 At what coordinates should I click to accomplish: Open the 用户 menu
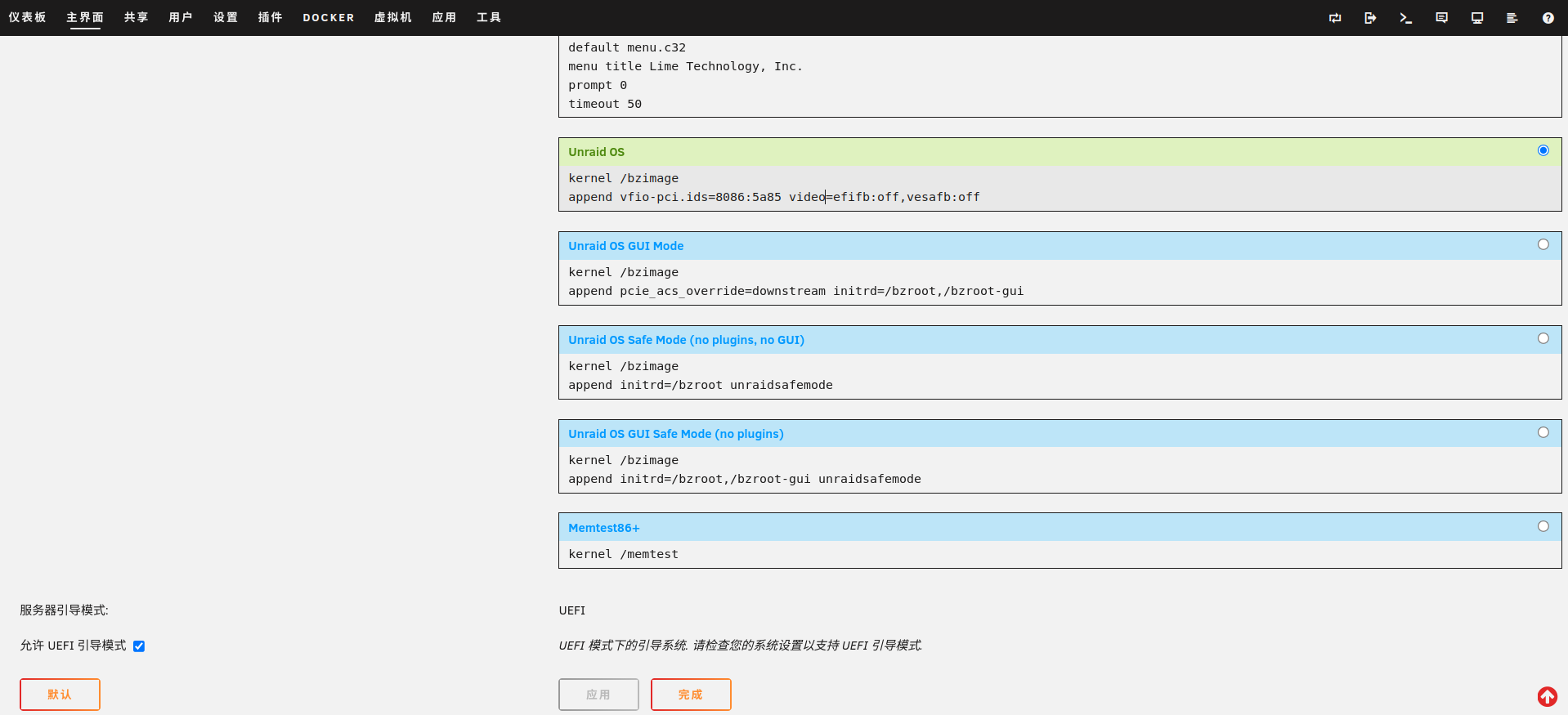pos(181,17)
